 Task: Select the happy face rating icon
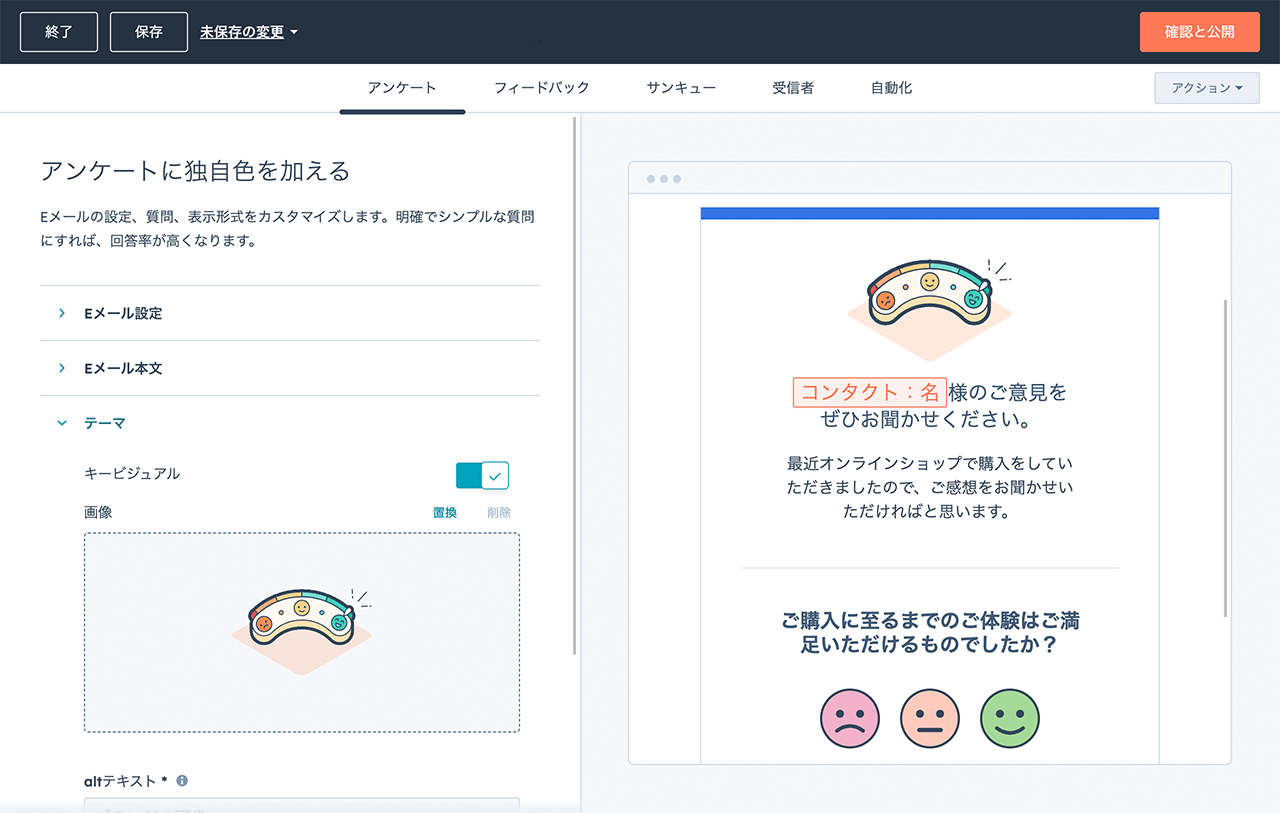[x=1010, y=718]
